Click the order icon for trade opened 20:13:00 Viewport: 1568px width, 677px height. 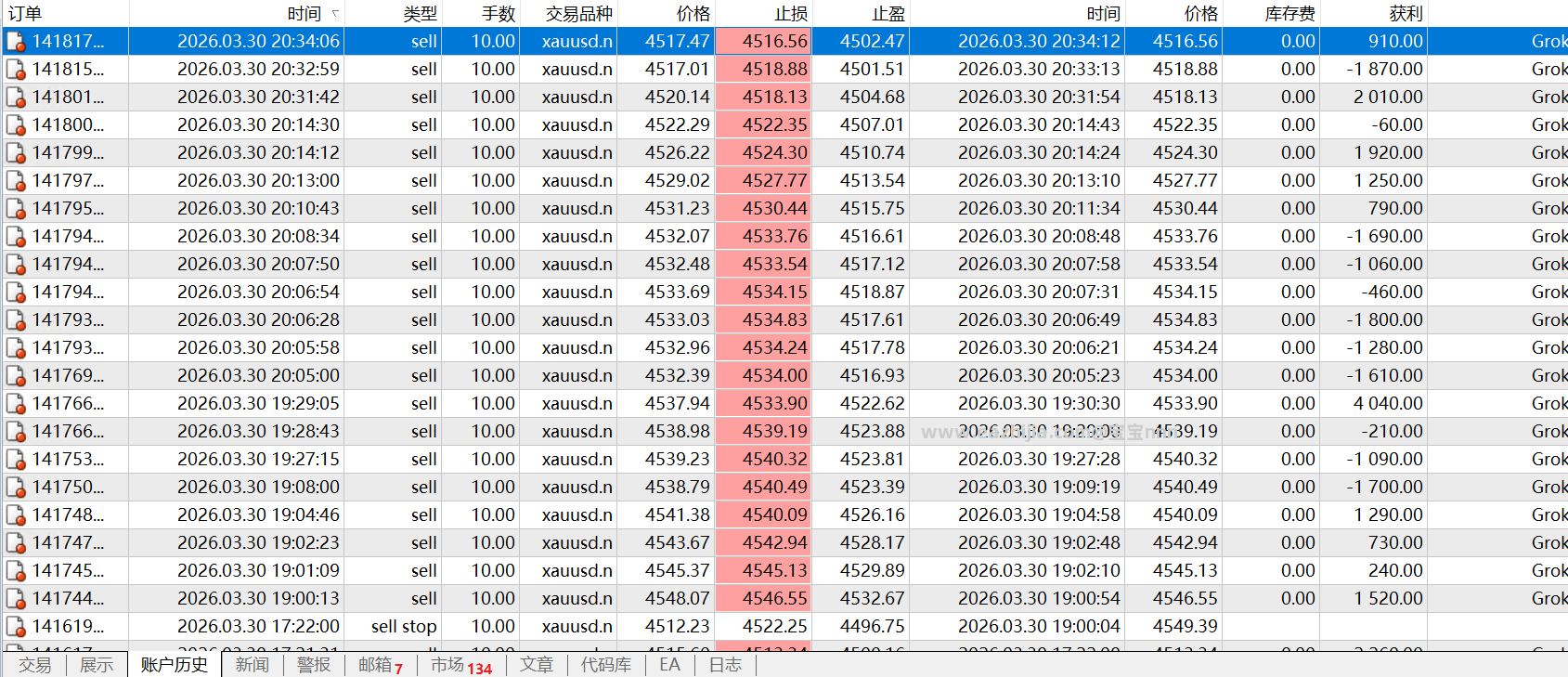16,181
